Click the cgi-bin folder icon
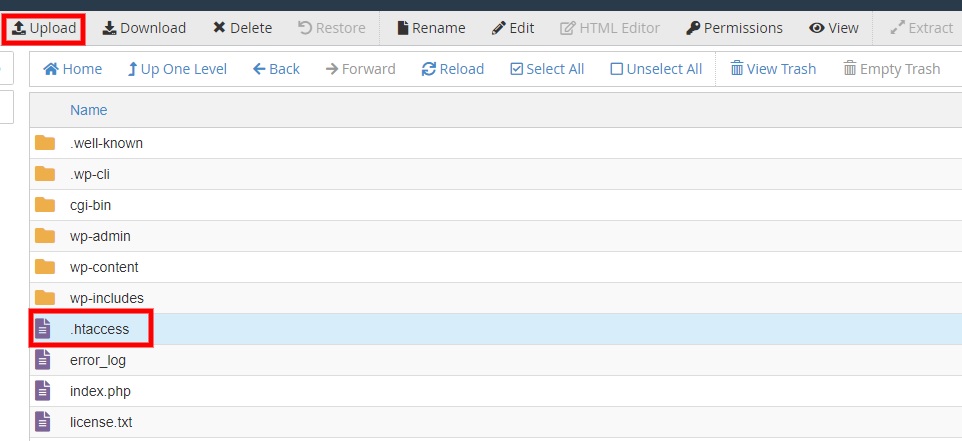962x441 pixels. (x=45, y=205)
